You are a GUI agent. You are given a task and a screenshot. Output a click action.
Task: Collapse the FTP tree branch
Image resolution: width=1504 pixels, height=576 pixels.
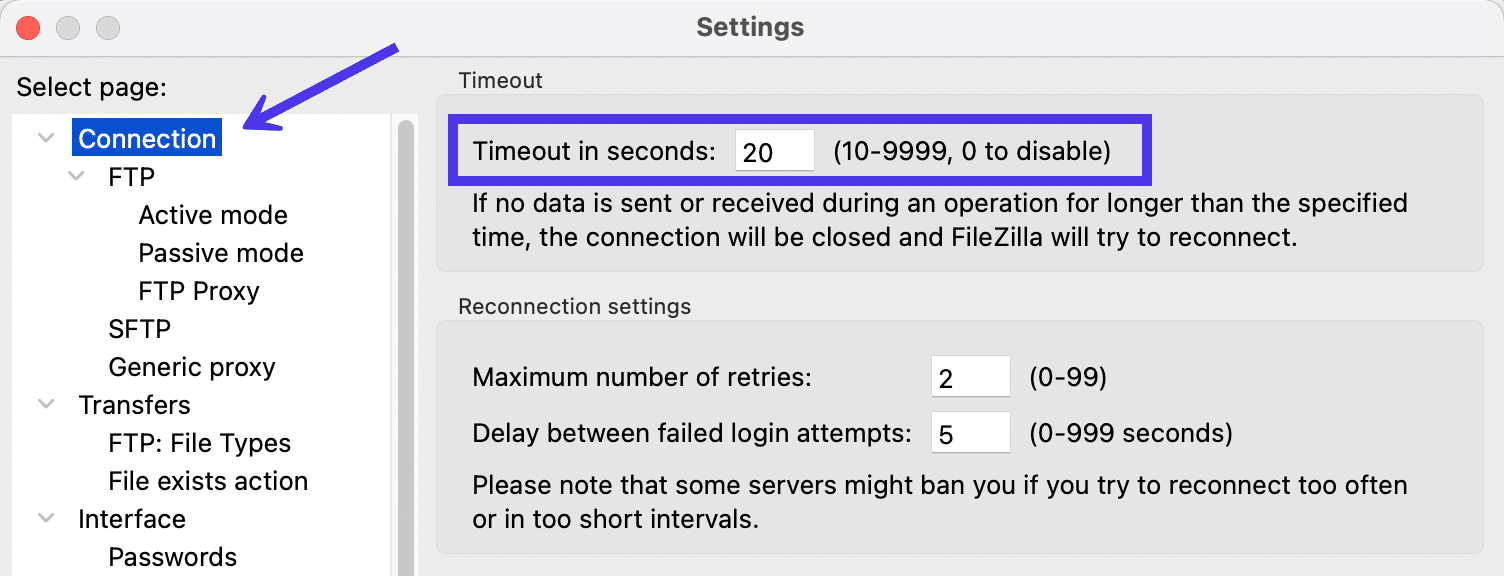tap(78, 176)
